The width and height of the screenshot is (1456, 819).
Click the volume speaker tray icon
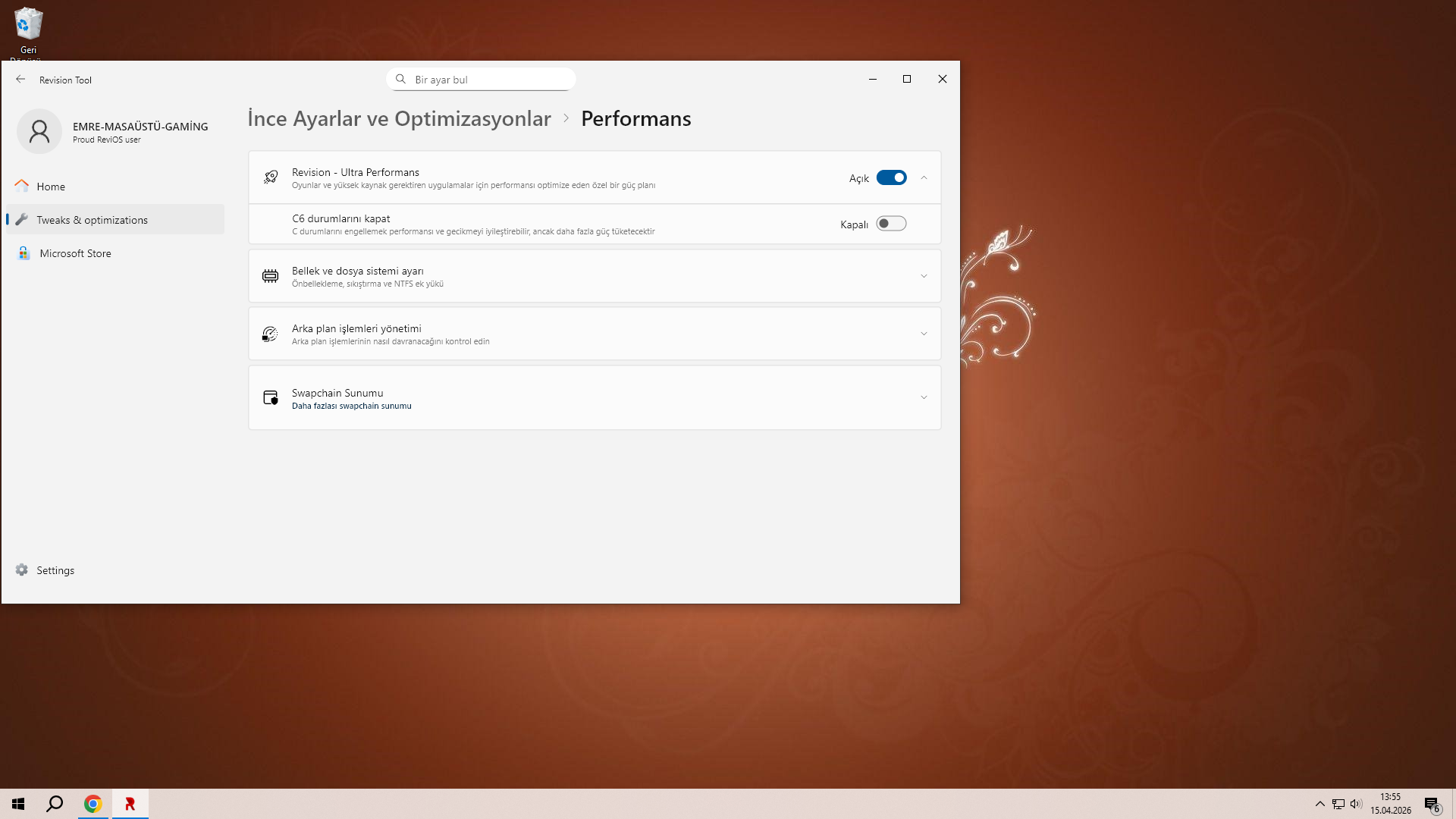tap(1356, 804)
